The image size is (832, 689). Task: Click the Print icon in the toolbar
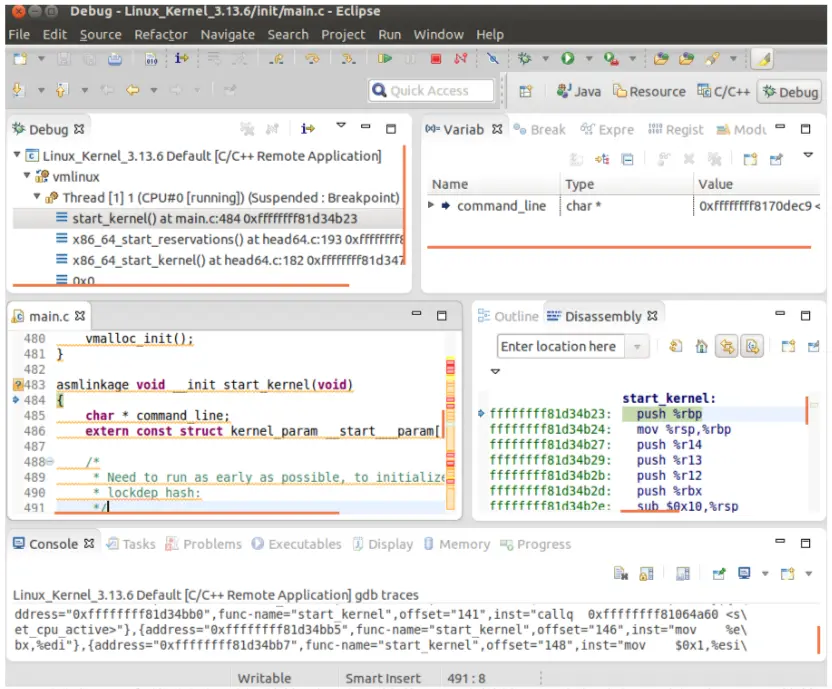point(115,58)
